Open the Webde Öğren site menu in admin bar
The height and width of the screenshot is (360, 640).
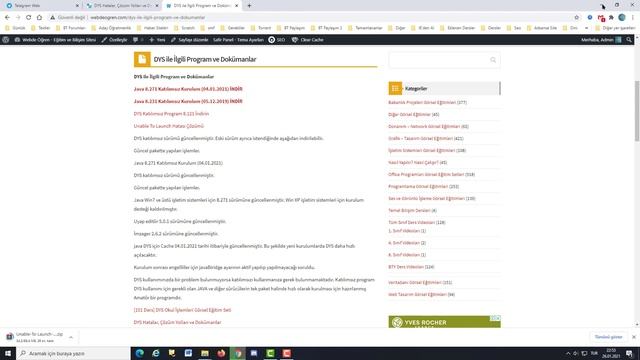(x=55, y=40)
